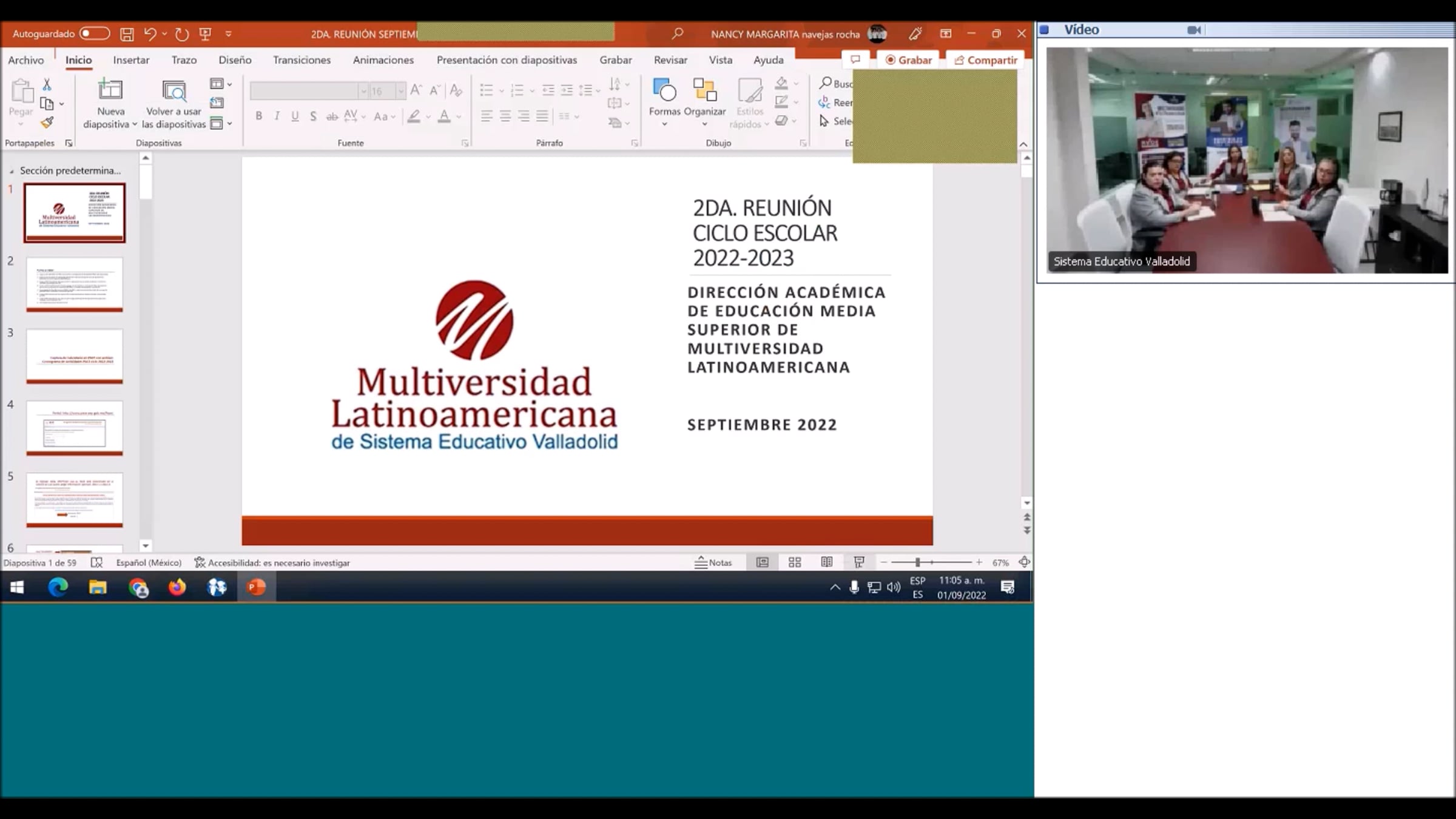Click the Undo arrow icon
Screen dimensions: 1456x819
[x=150, y=34]
